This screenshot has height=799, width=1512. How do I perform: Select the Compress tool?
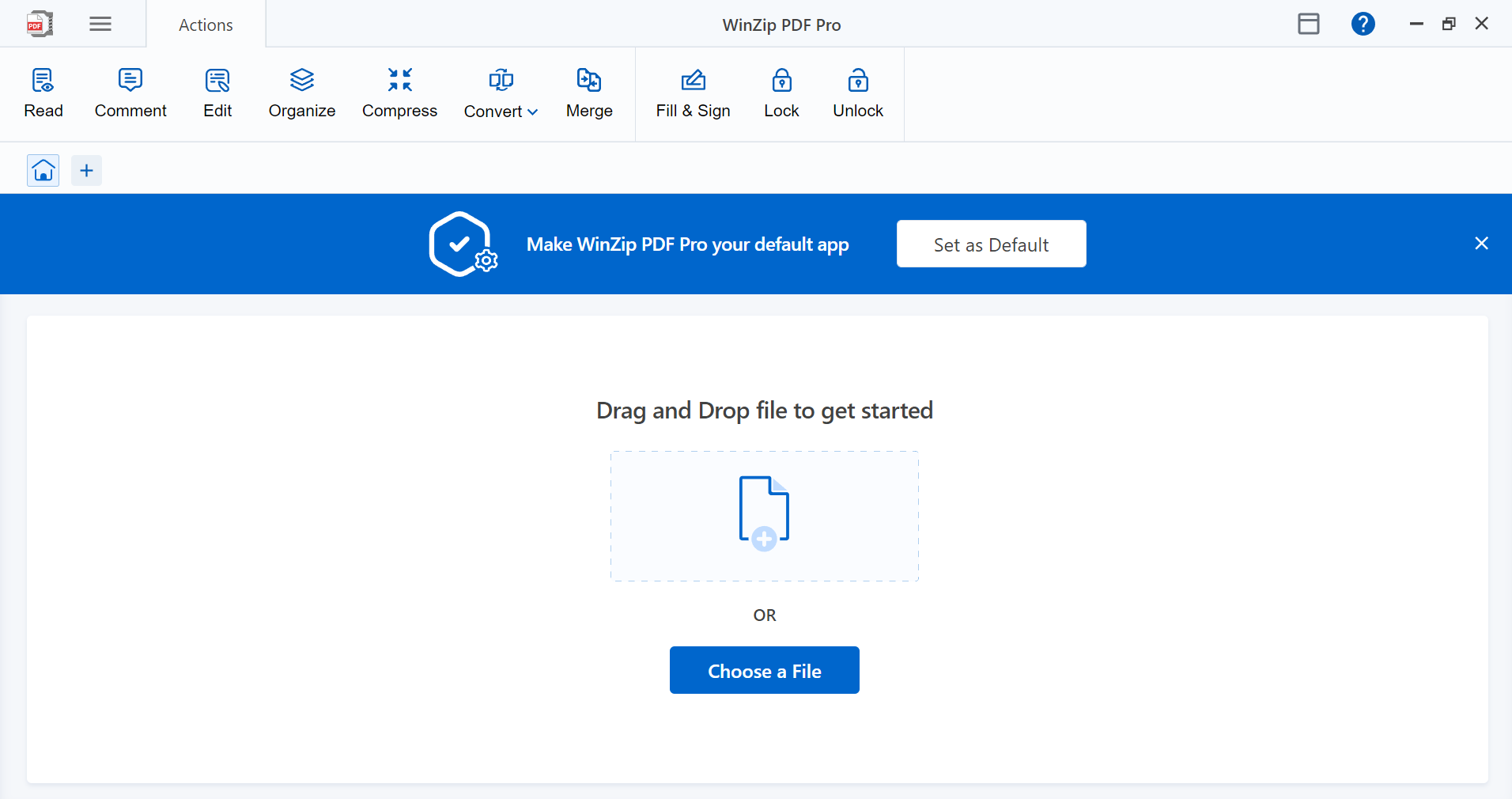(x=399, y=93)
